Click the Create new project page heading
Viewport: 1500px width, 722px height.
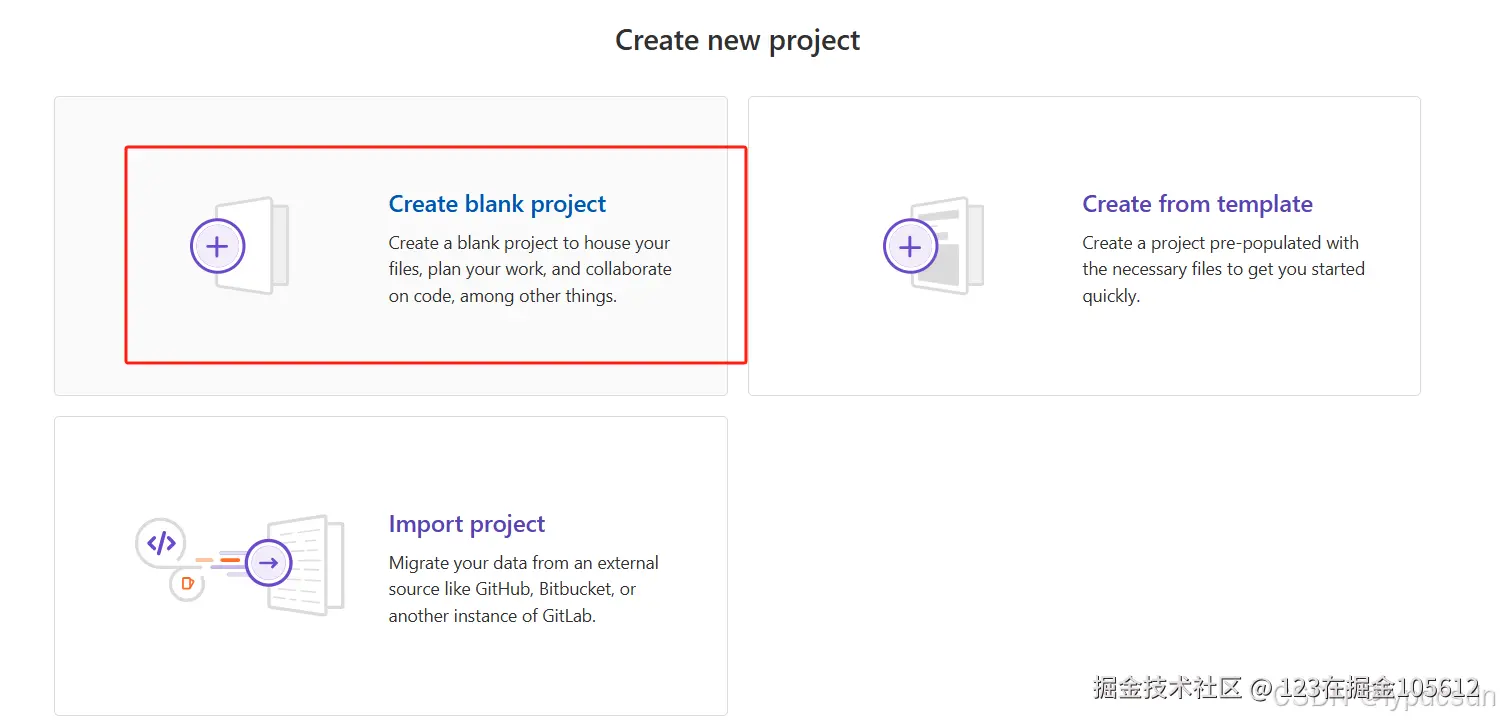point(737,40)
